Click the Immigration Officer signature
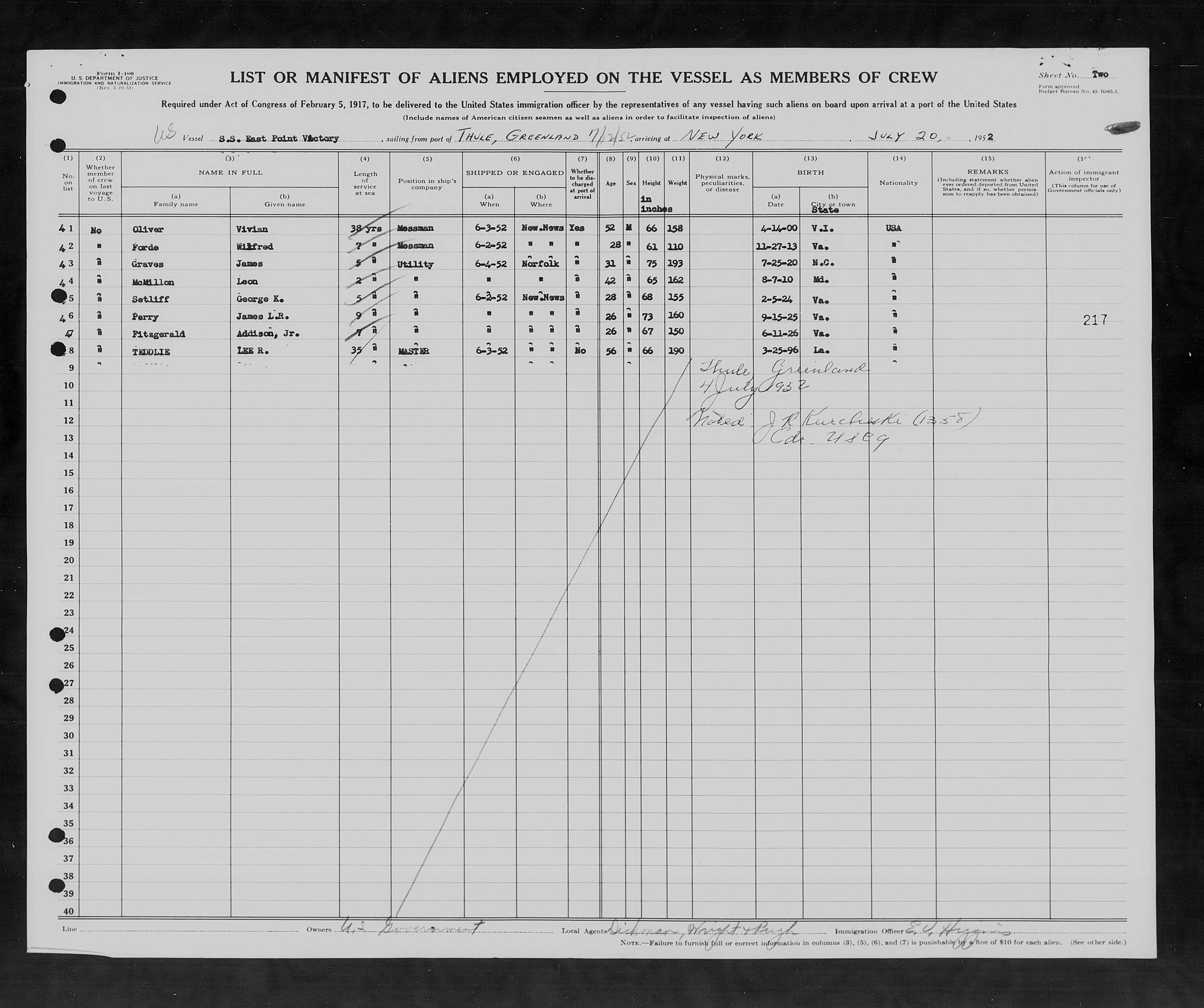Viewport: 1204px width, 1008px height. pyautogui.click(x=959, y=930)
